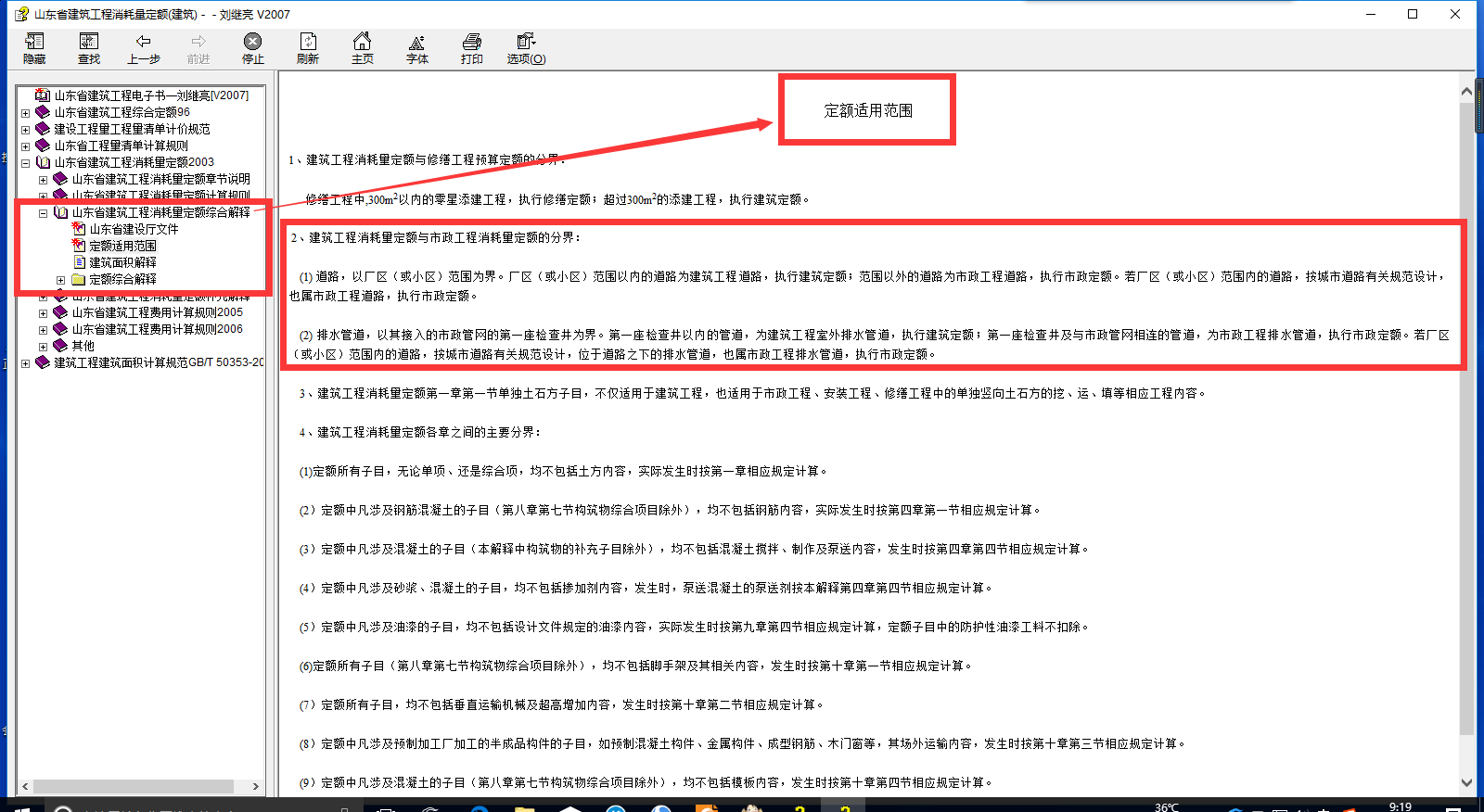Click the 隐藏 (hide panel) toolbar icon

point(35,42)
